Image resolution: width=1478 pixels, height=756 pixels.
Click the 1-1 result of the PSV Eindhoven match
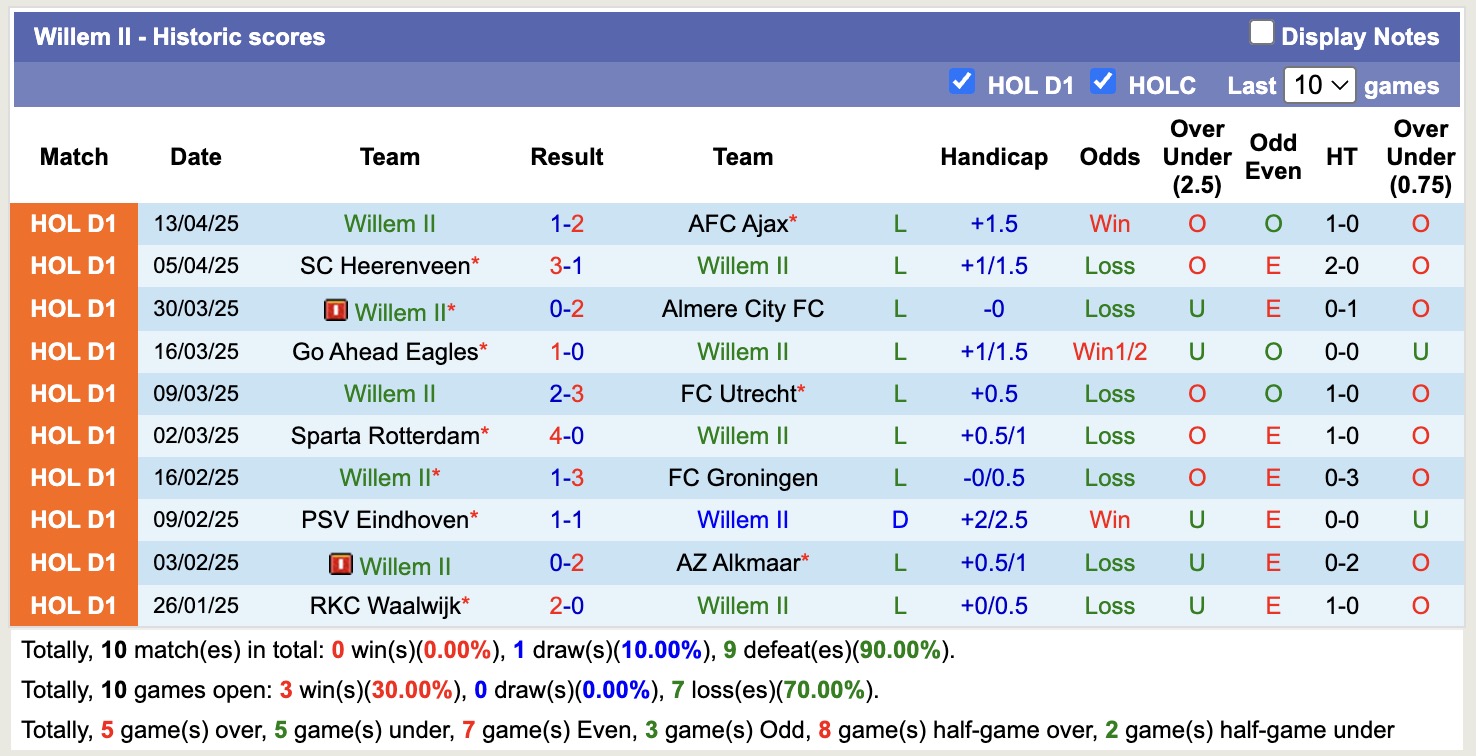566,519
